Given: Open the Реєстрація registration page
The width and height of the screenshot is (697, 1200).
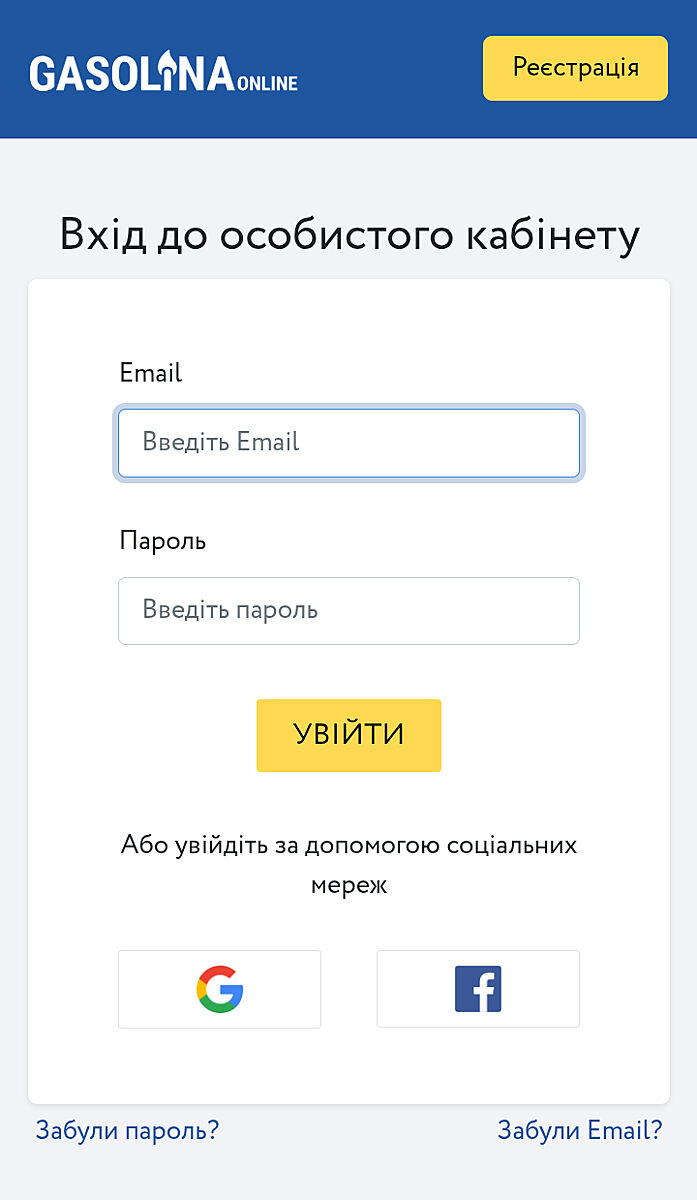Looking at the screenshot, I should [x=575, y=68].
